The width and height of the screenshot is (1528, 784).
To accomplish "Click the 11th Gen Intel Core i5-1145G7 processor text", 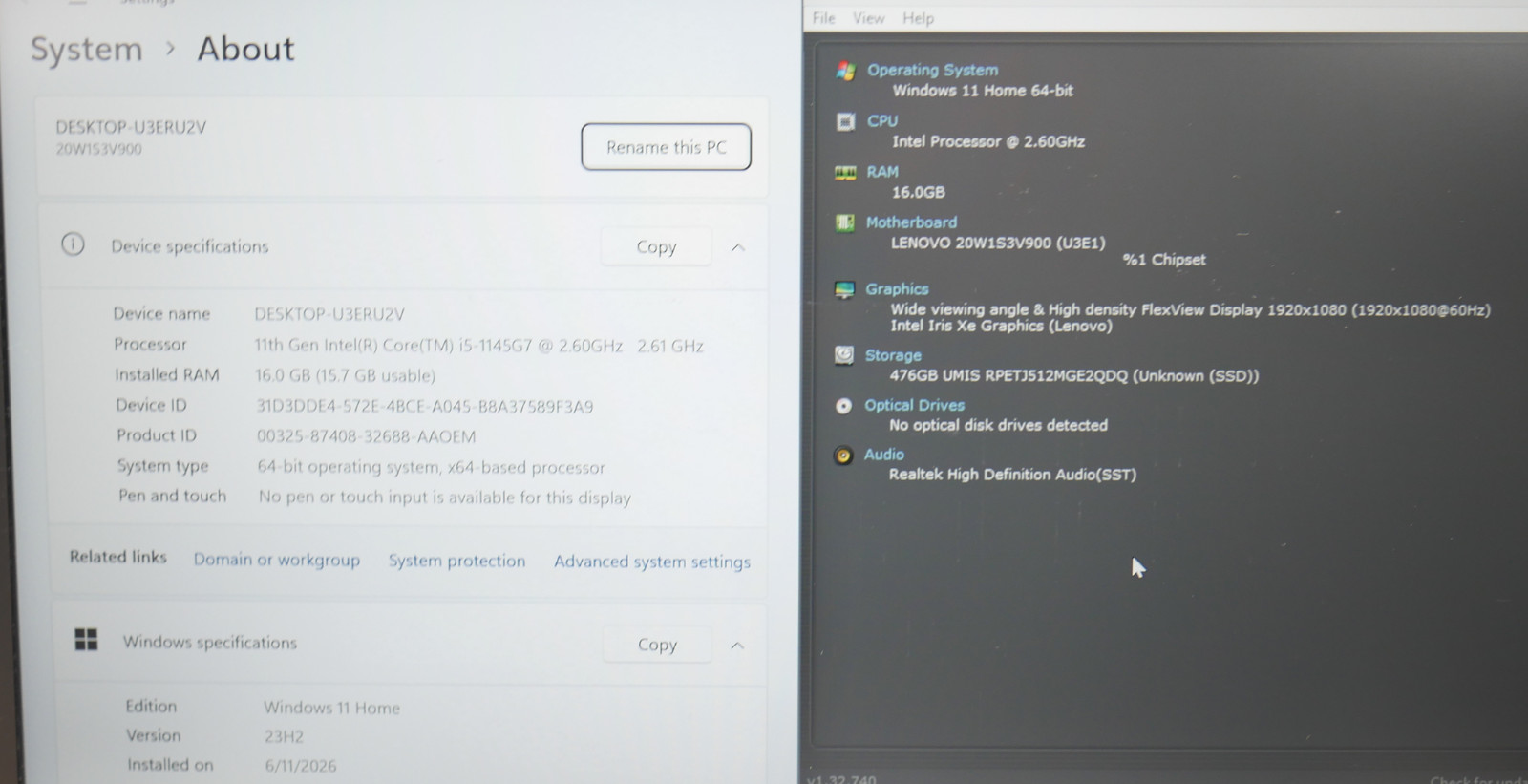I will (x=478, y=346).
